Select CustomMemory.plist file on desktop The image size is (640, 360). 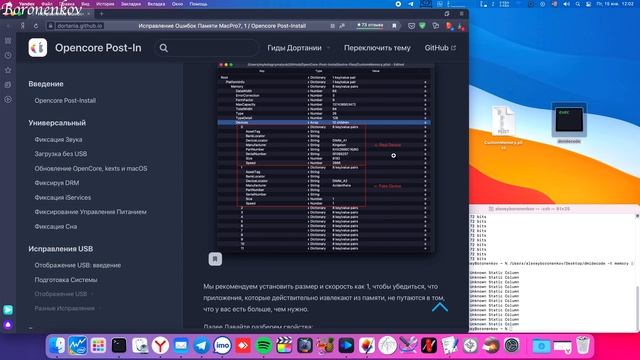(503, 127)
